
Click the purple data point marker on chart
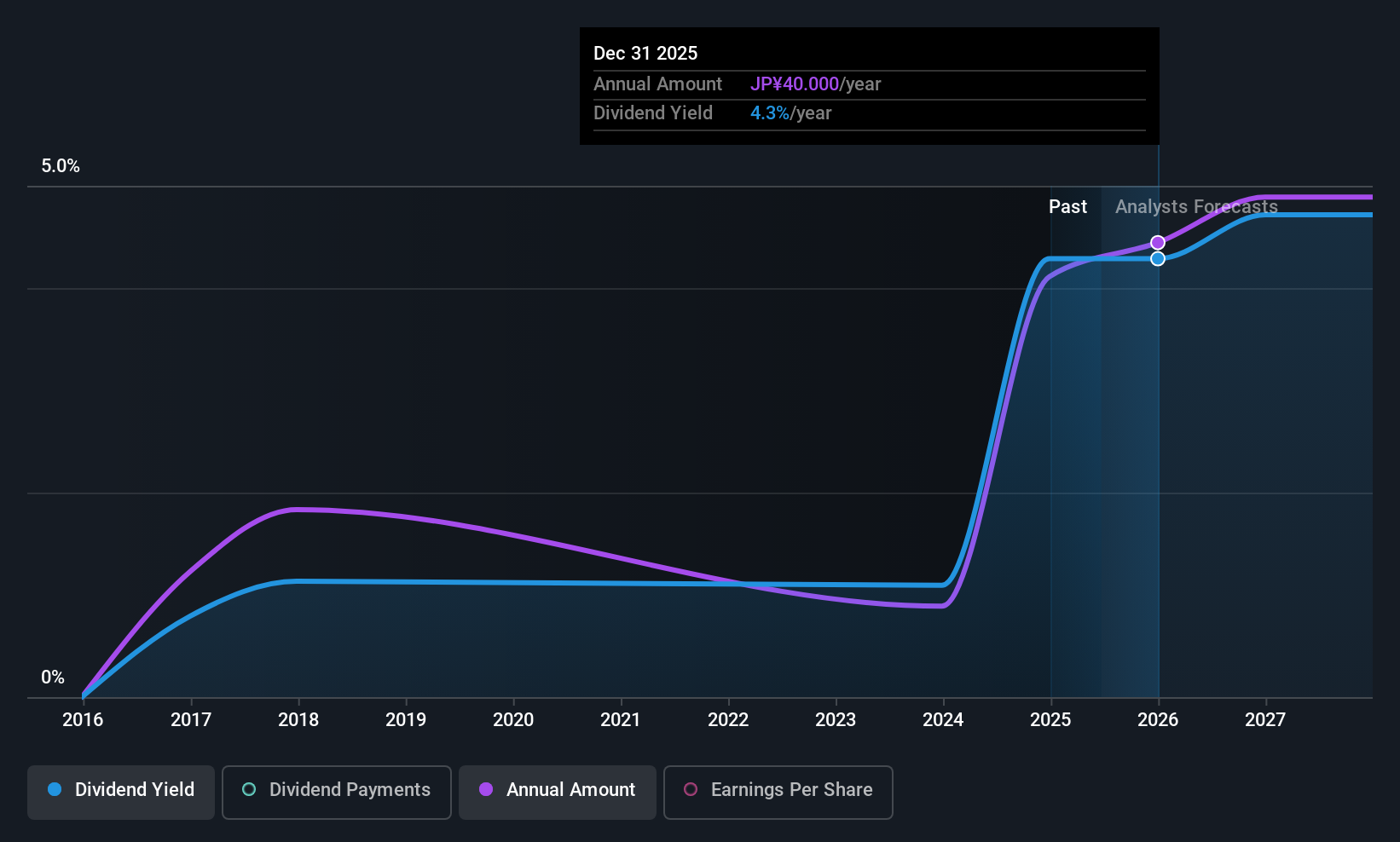pyautogui.click(x=1158, y=243)
